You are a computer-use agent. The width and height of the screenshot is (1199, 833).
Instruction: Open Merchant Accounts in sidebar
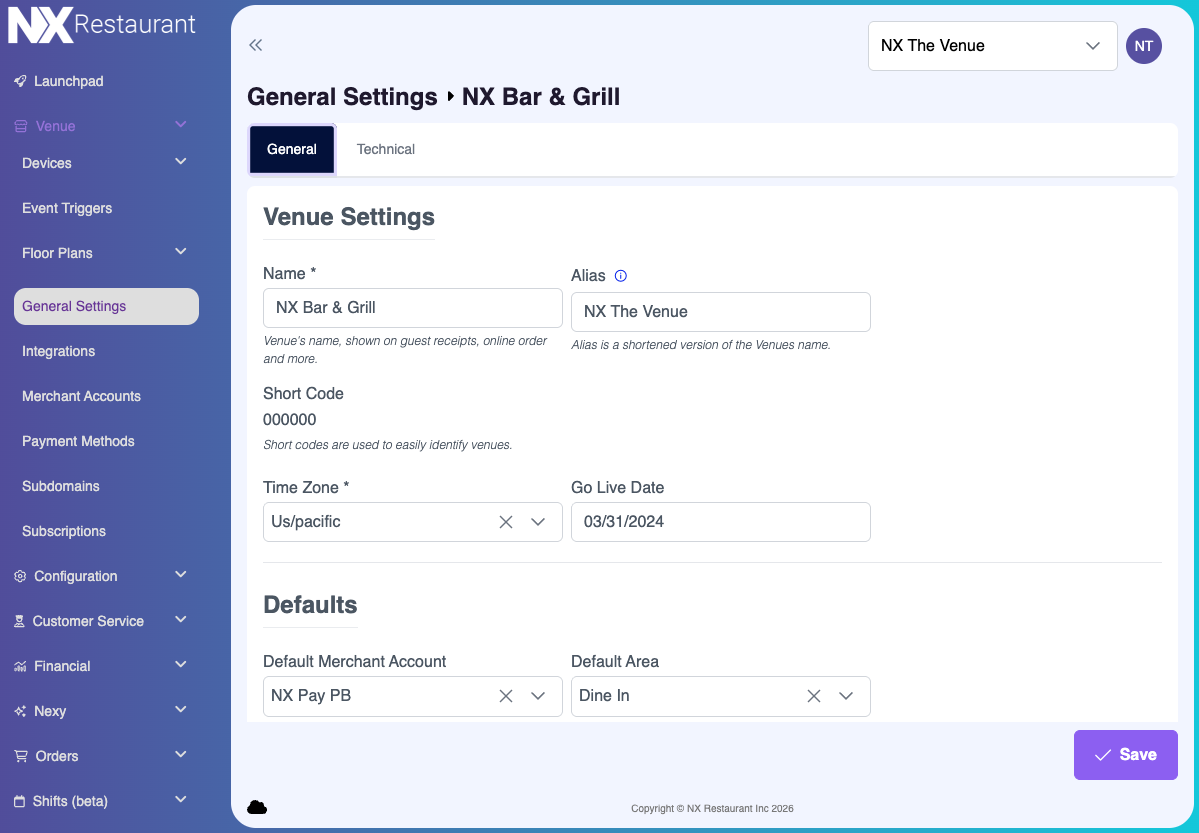pyautogui.click(x=81, y=396)
